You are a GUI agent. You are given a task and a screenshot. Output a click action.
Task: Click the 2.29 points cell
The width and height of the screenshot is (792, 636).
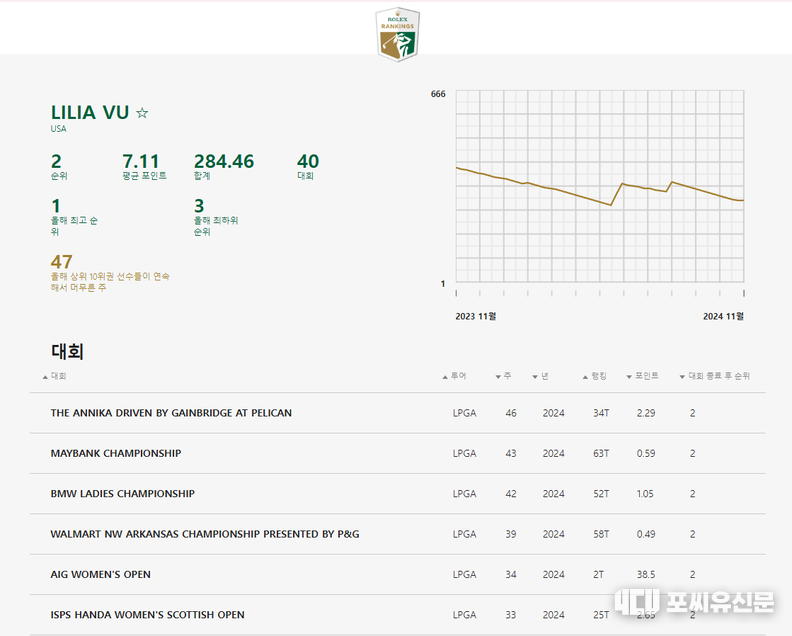click(x=646, y=413)
